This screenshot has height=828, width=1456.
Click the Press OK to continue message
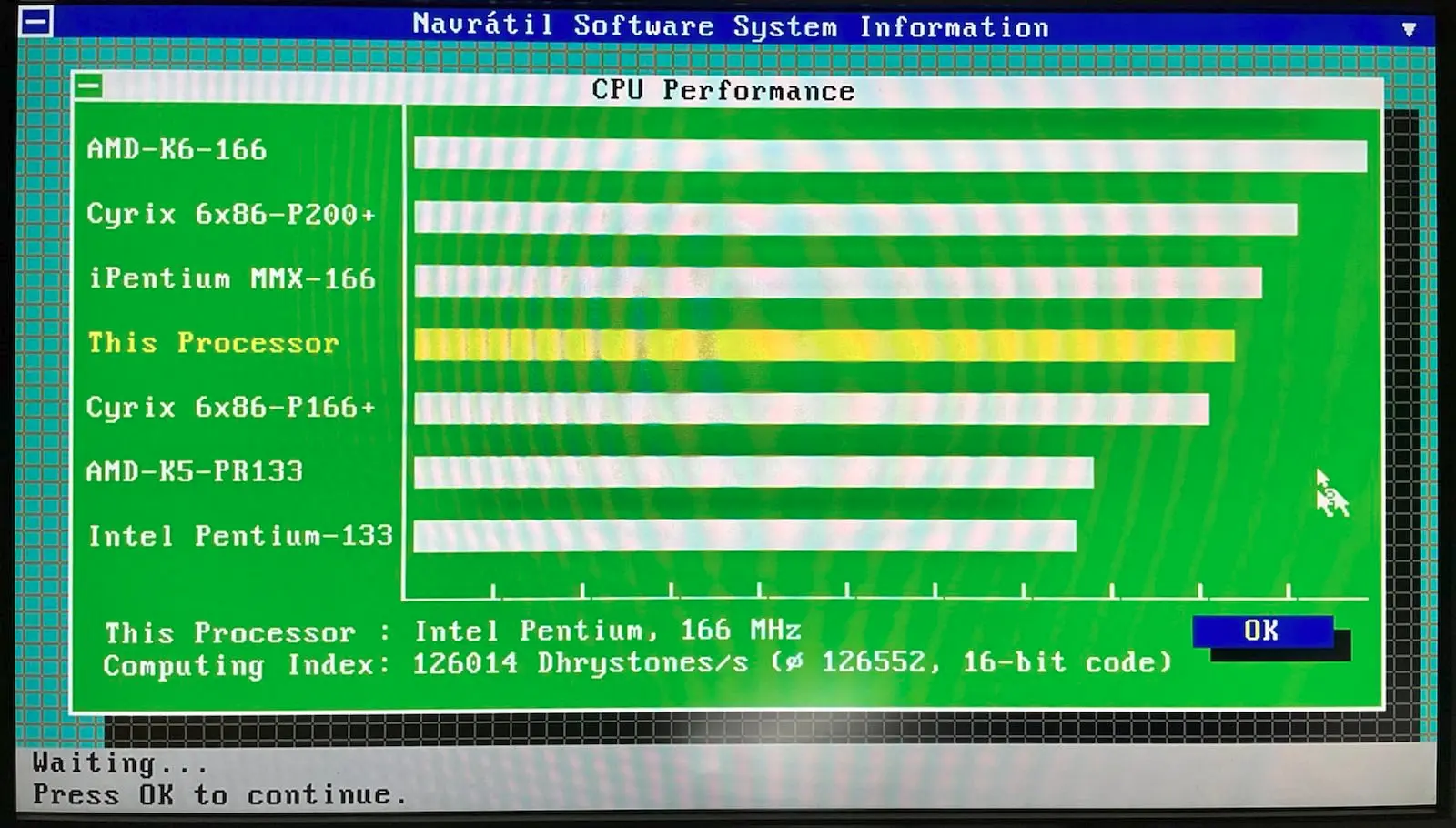click(219, 795)
